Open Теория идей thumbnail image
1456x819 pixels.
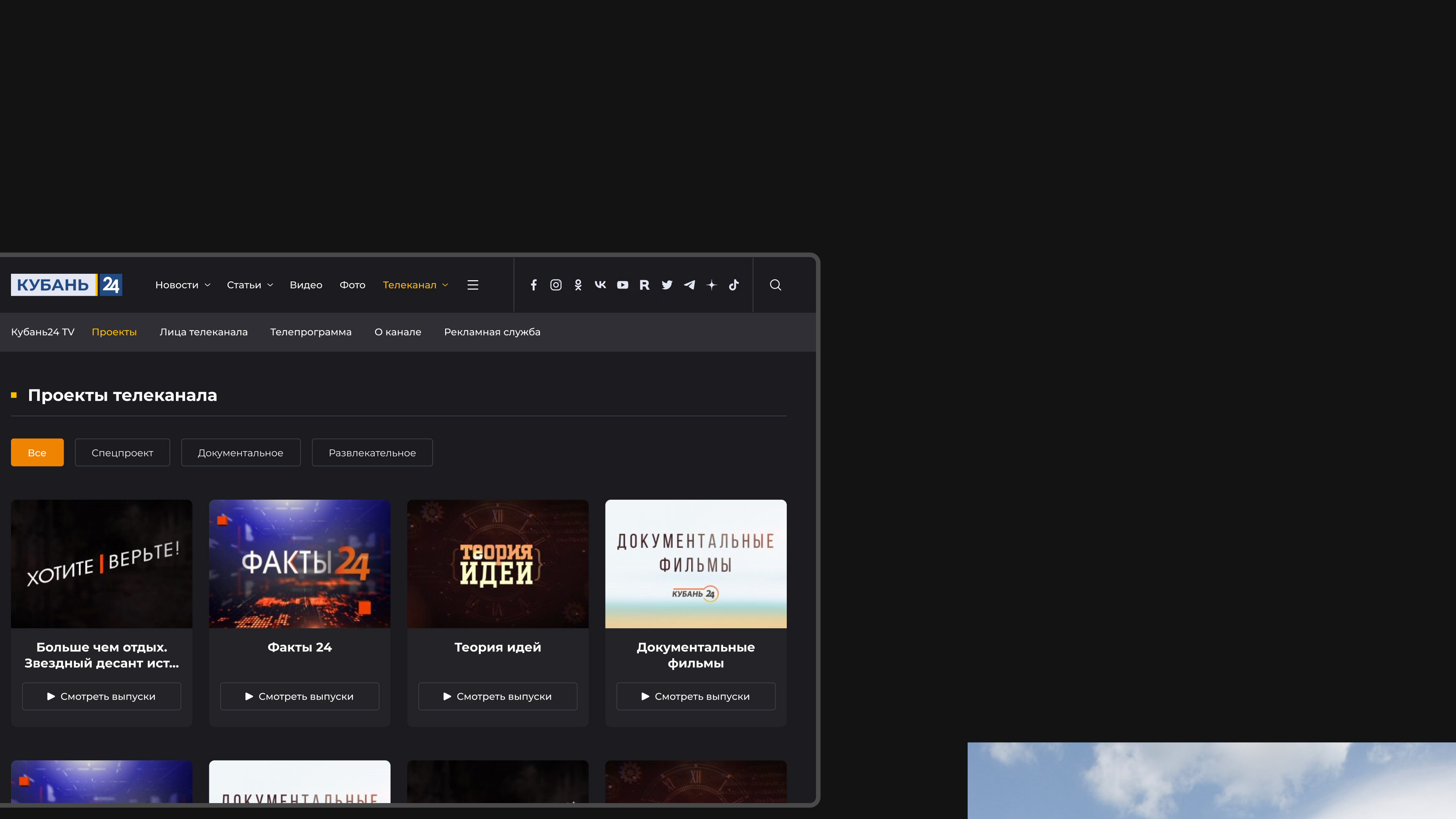498,563
